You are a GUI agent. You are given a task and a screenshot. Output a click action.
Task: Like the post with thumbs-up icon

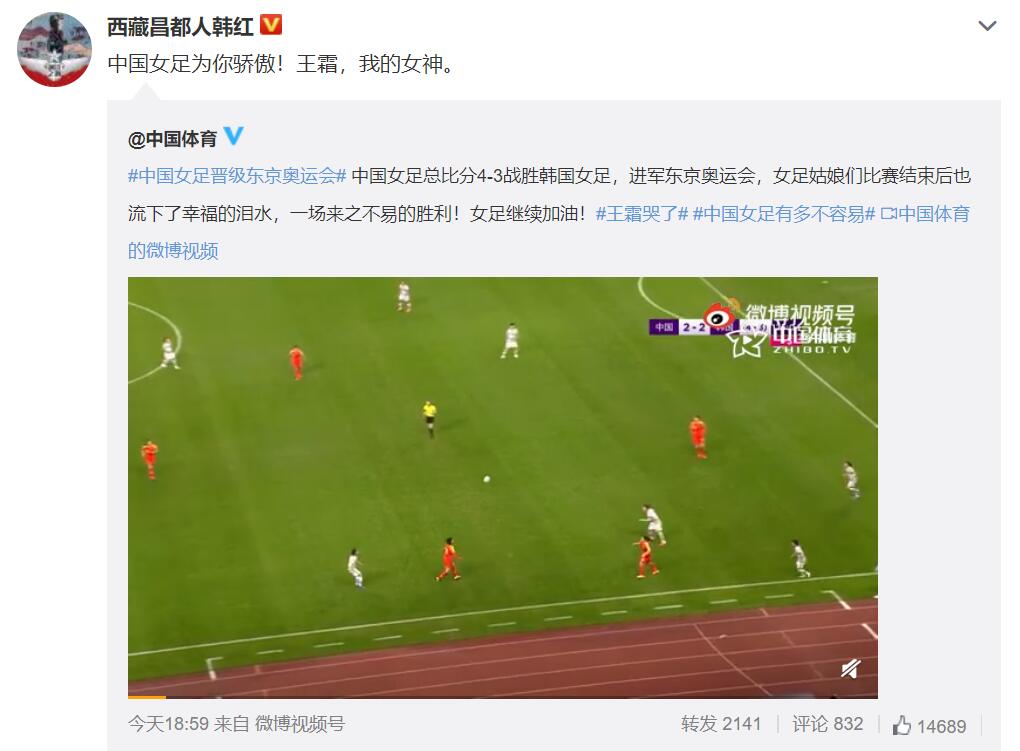[x=929, y=726]
